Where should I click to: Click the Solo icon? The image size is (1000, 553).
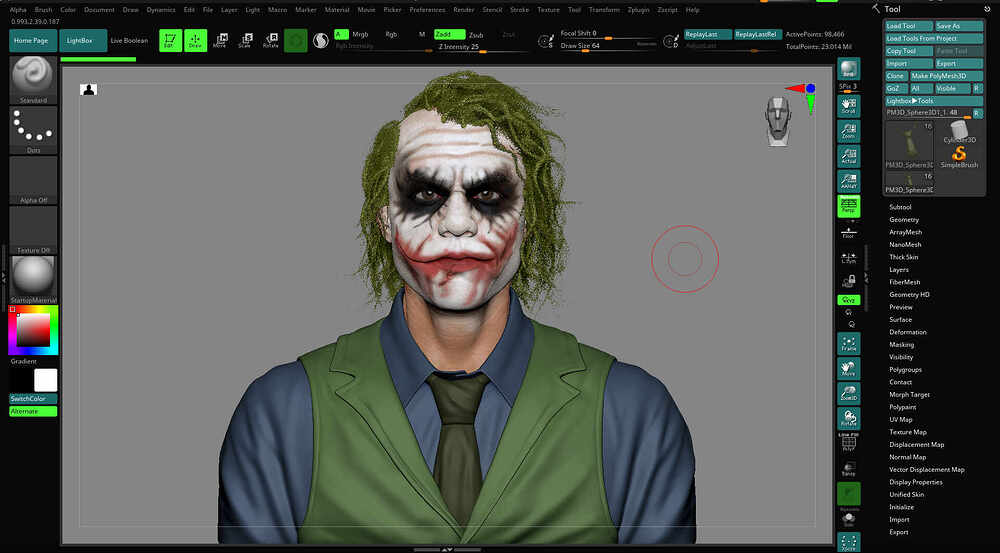point(848,518)
